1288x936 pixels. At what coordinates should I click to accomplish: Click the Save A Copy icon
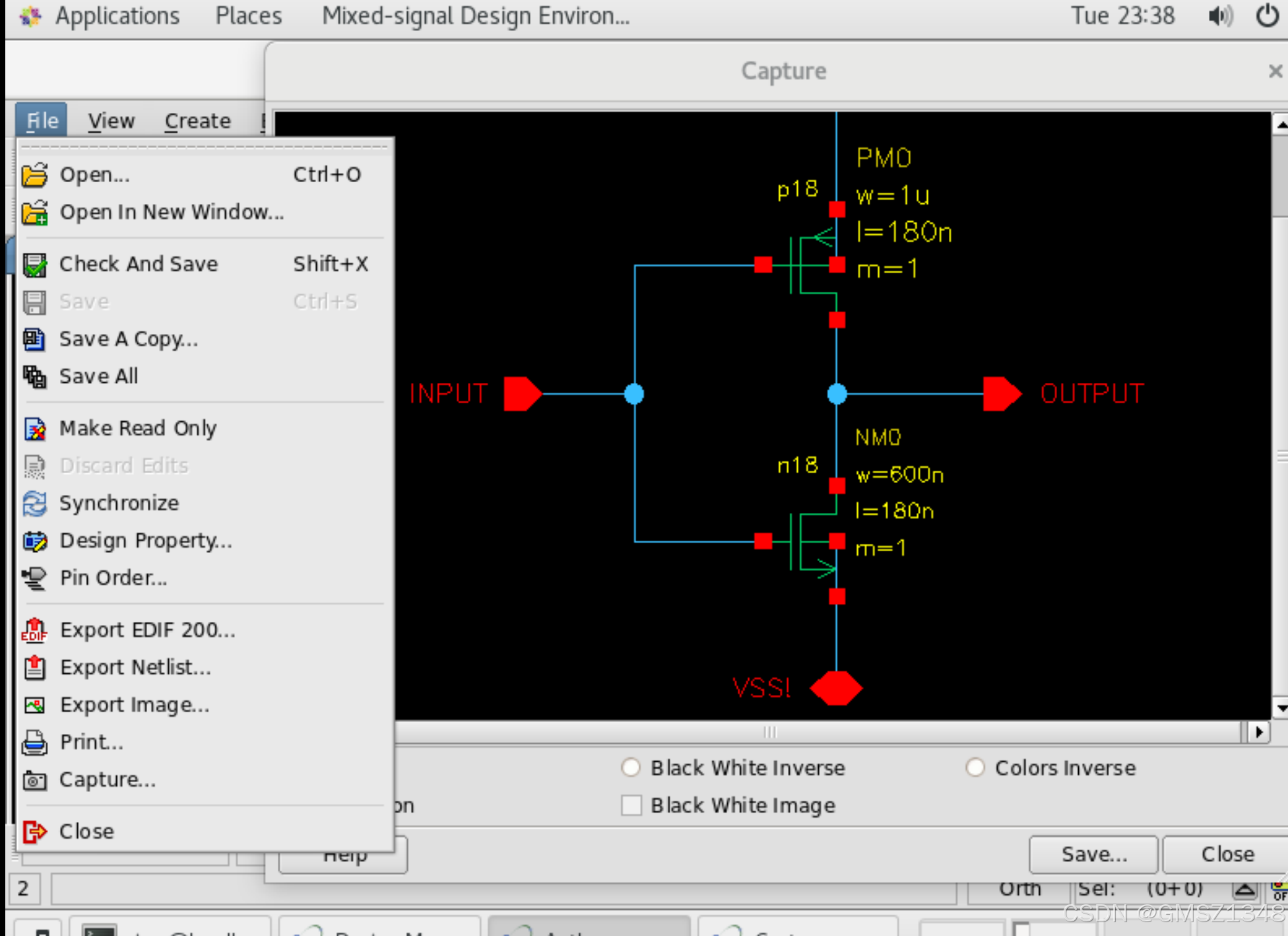pyautogui.click(x=34, y=339)
